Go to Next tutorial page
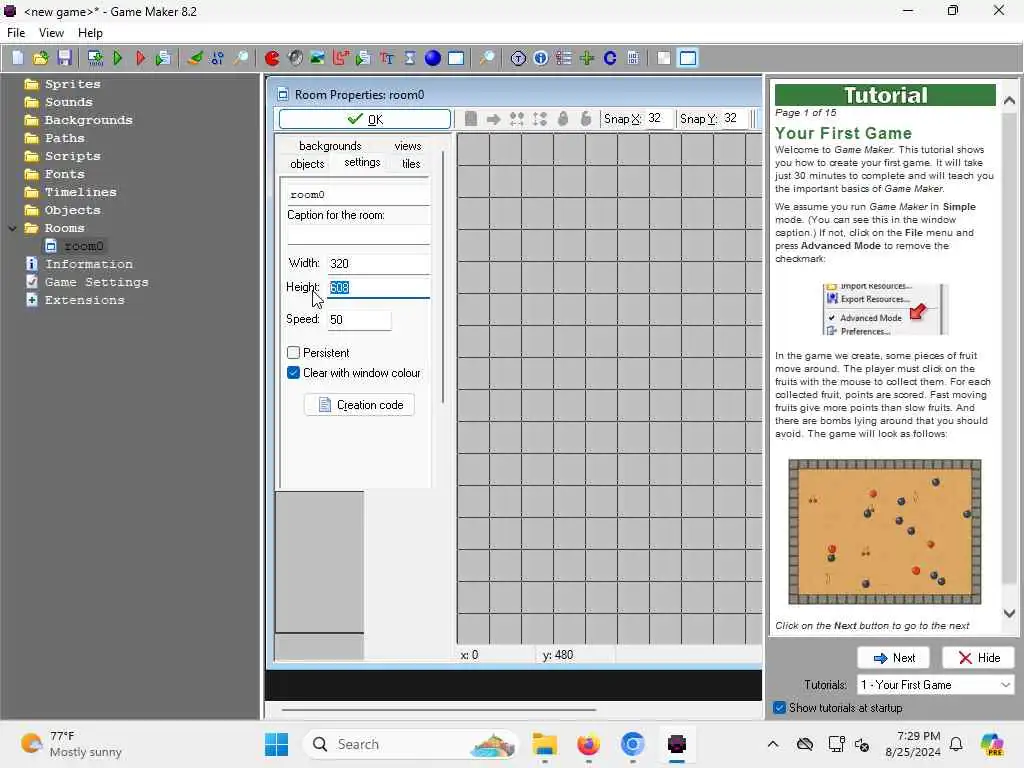Viewport: 1024px width, 768px height. point(893,658)
